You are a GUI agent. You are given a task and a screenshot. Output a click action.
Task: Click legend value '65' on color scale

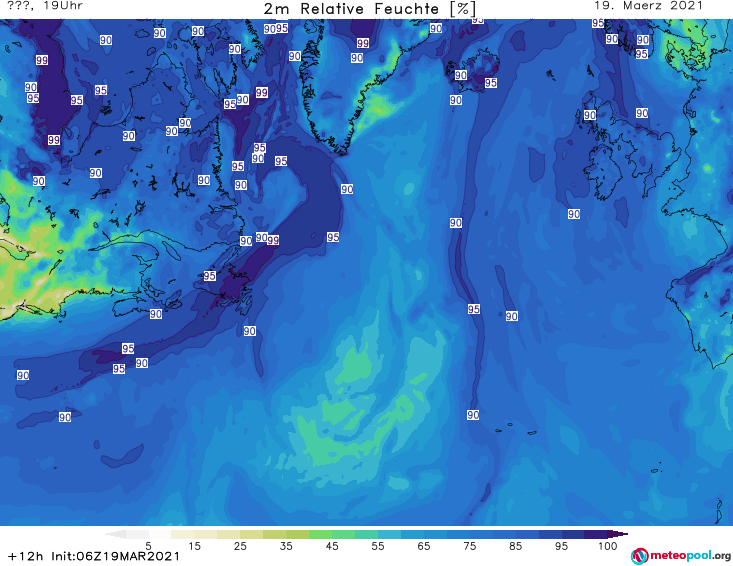[x=424, y=546]
